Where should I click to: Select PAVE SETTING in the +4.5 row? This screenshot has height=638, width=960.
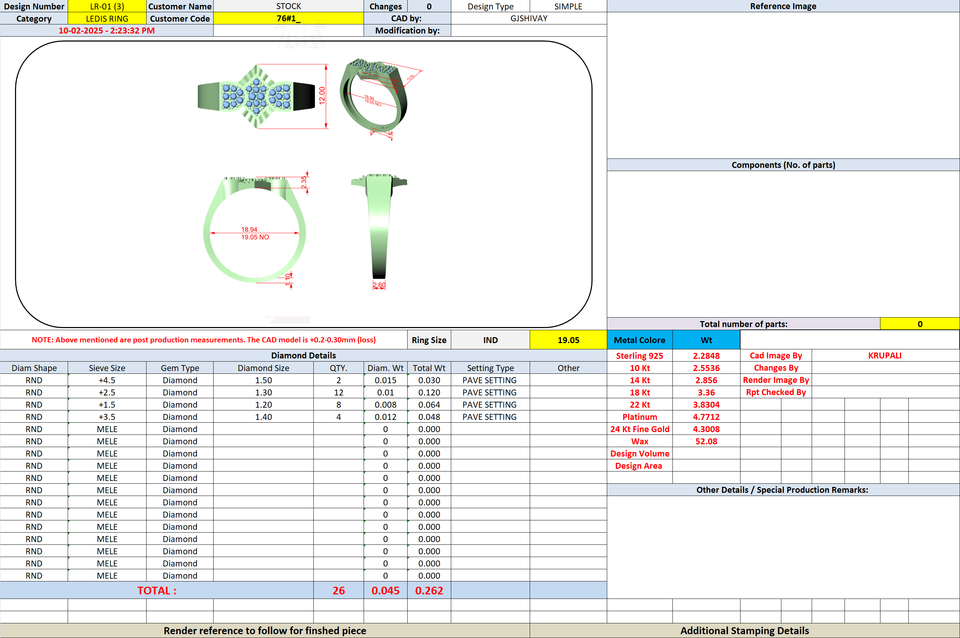click(490, 380)
